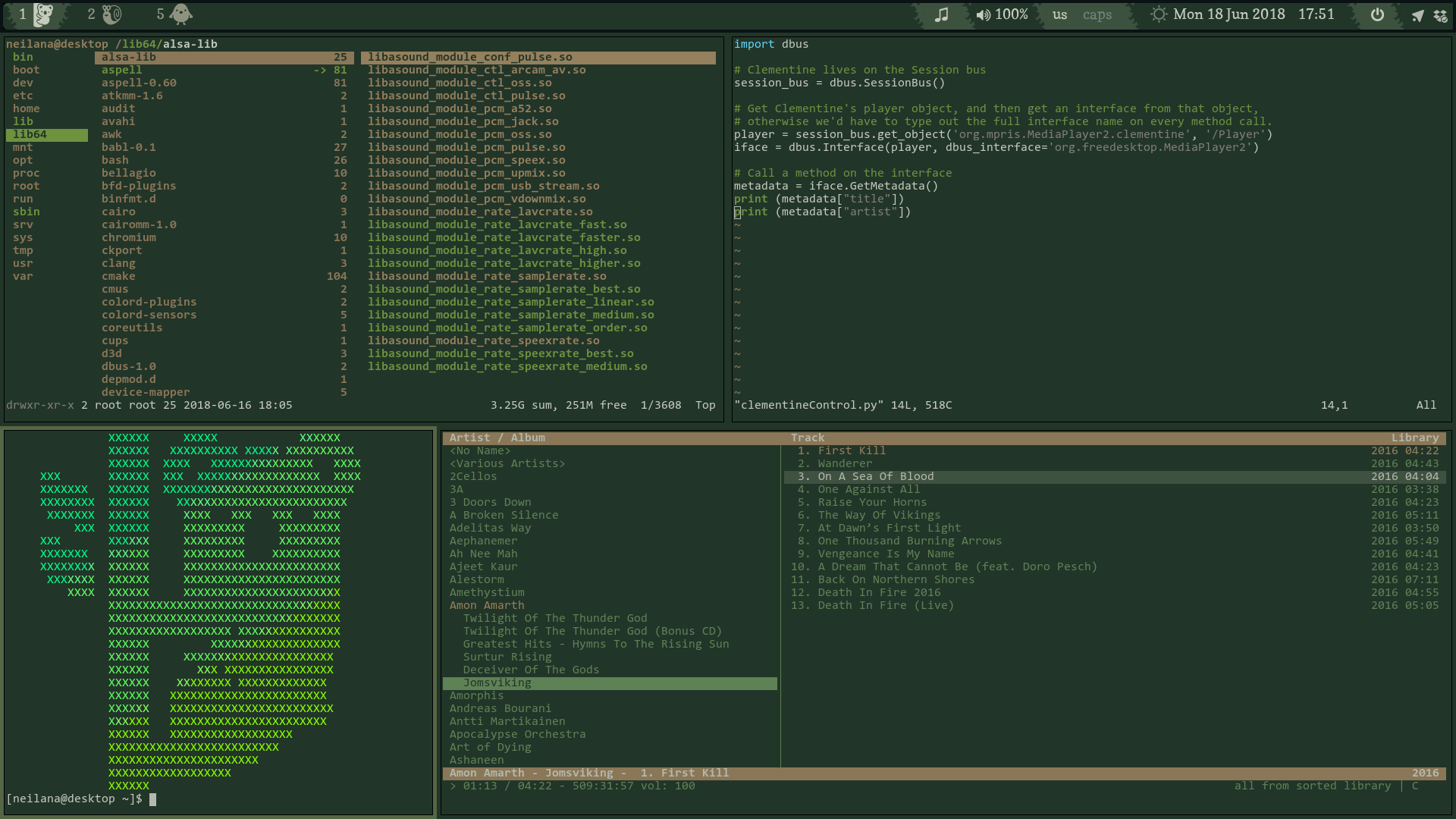This screenshot has width=1456, height=819.
Task: Collapse the Amon Amarth artist entry
Action: click(x=486, y=605)
